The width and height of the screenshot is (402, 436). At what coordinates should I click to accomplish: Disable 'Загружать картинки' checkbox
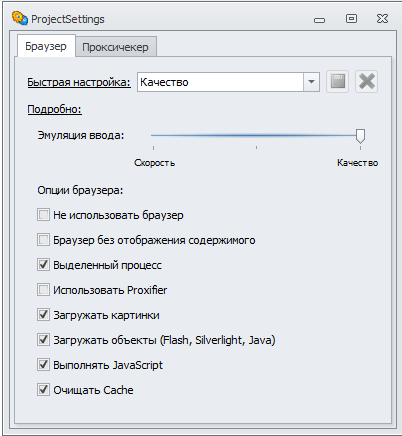[43, 315]
